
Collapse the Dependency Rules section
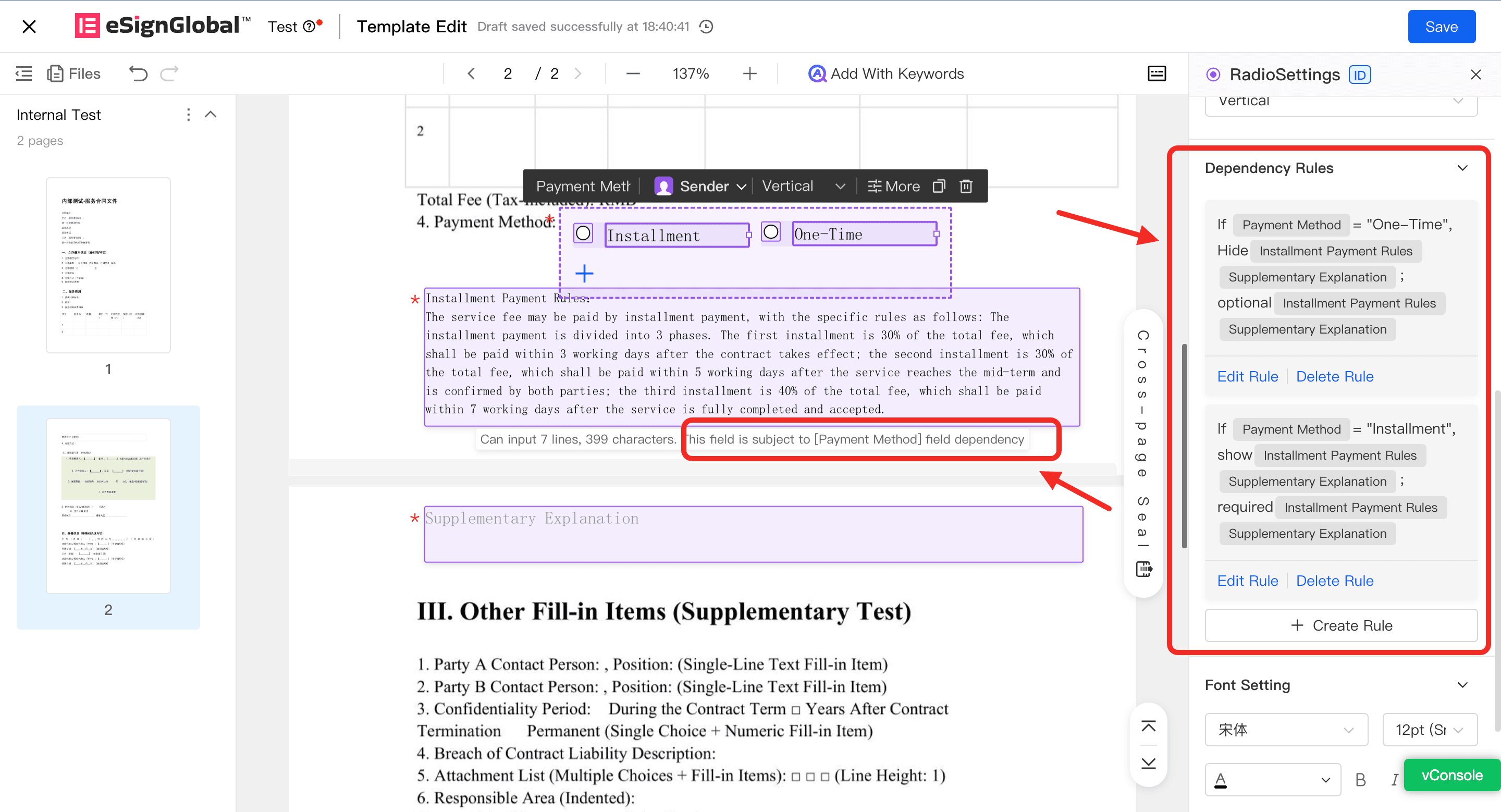pos(1462,168)
